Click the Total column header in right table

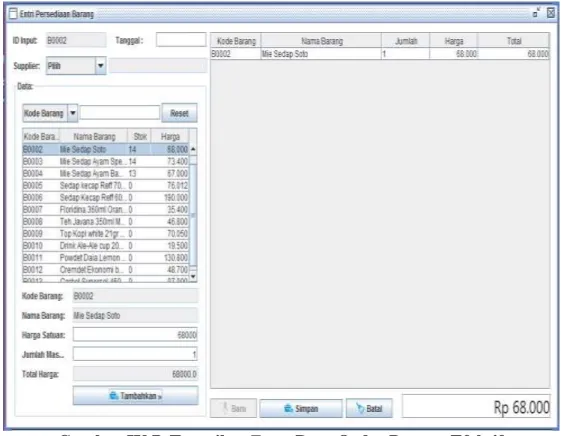pos(514,41)
